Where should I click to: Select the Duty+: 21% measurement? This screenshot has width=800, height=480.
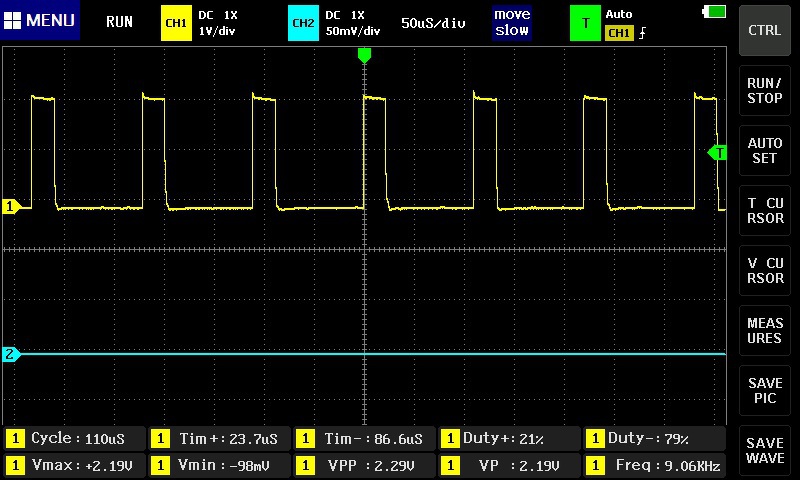[x=509, y=438]
